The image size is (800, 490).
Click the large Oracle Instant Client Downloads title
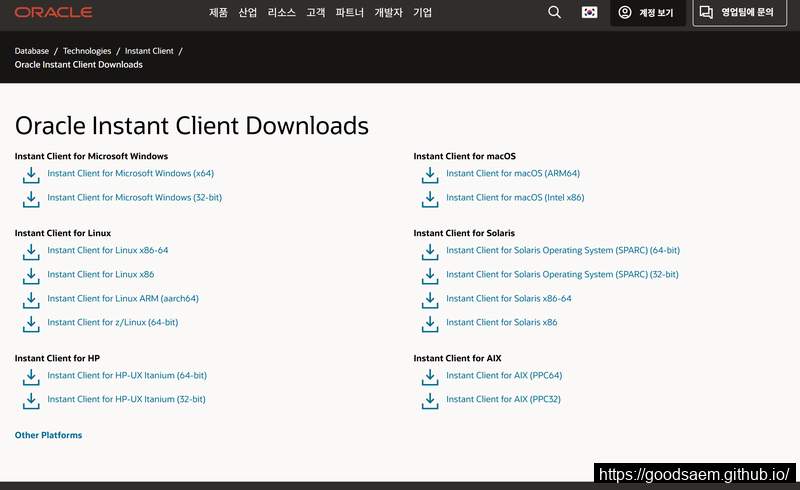click(191, 126)
